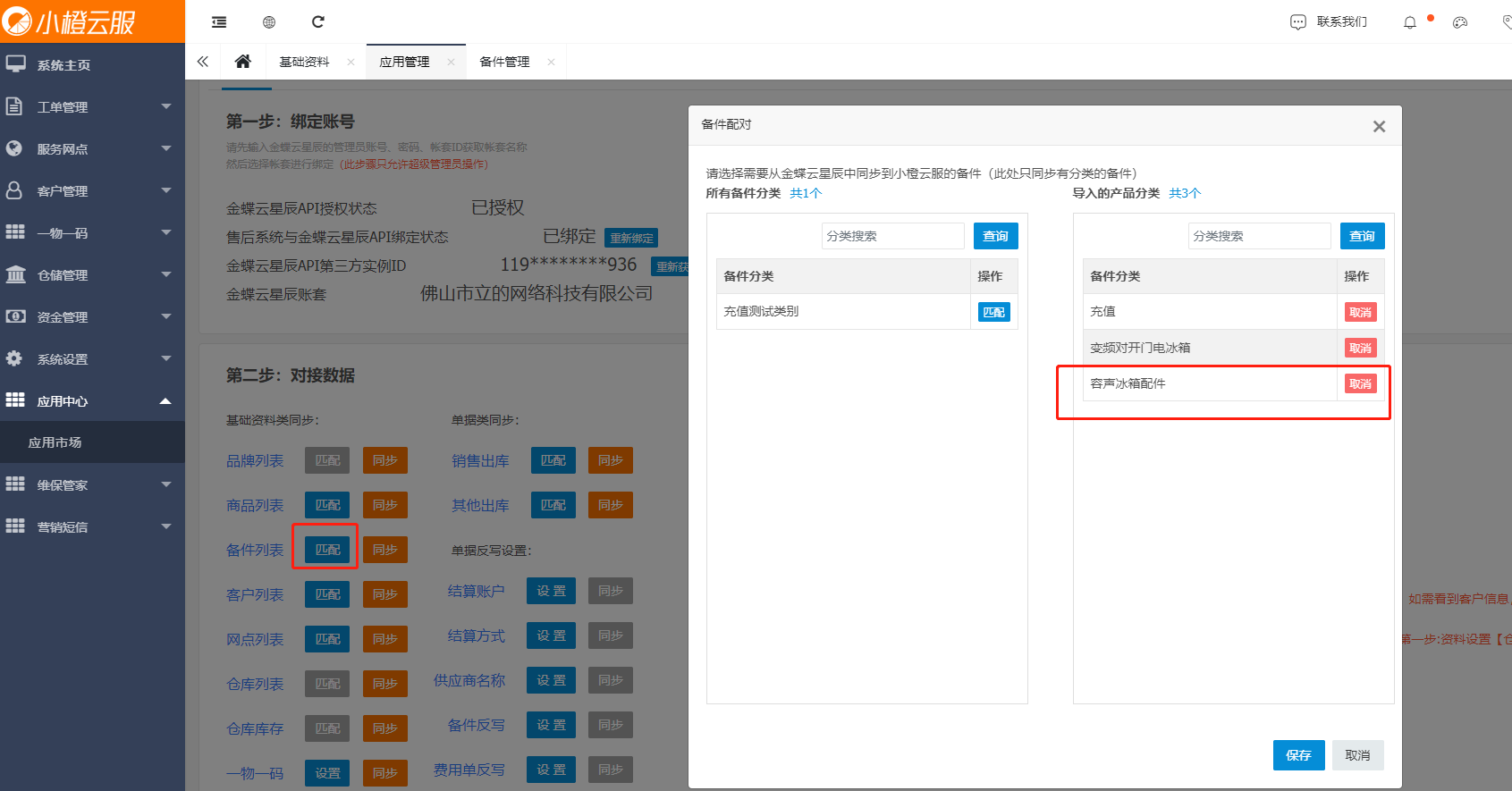Click the 网点列表 link
The image size is (1512, 791).
point(255,639)
